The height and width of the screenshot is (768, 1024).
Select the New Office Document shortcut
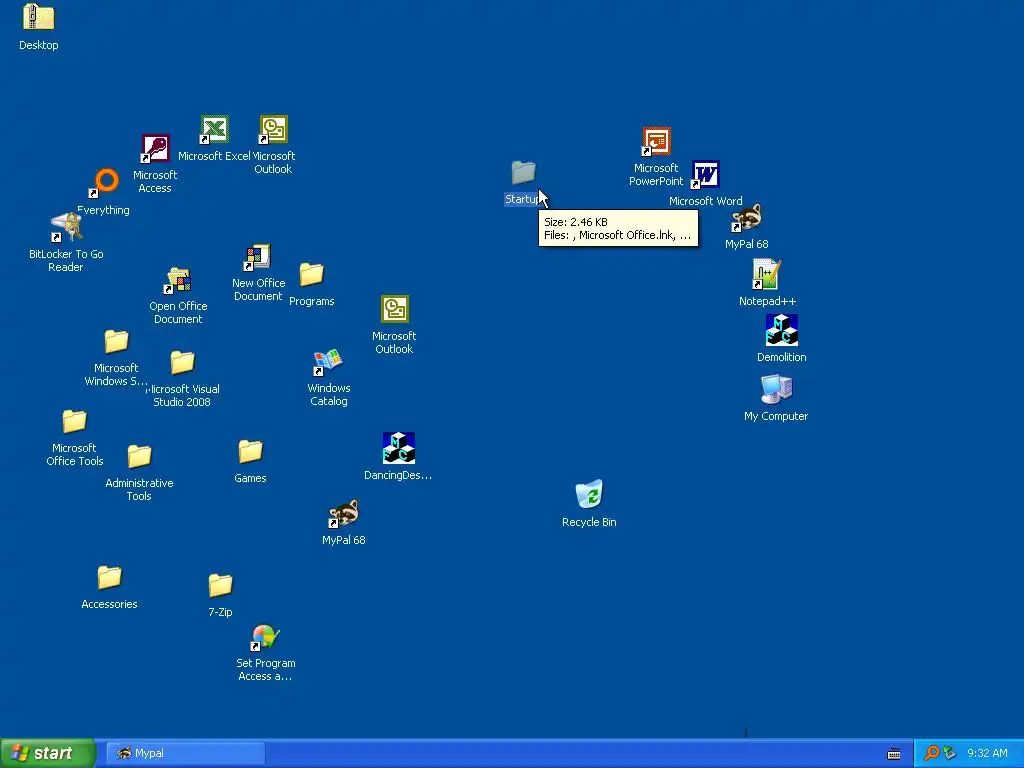click(258, 257)
